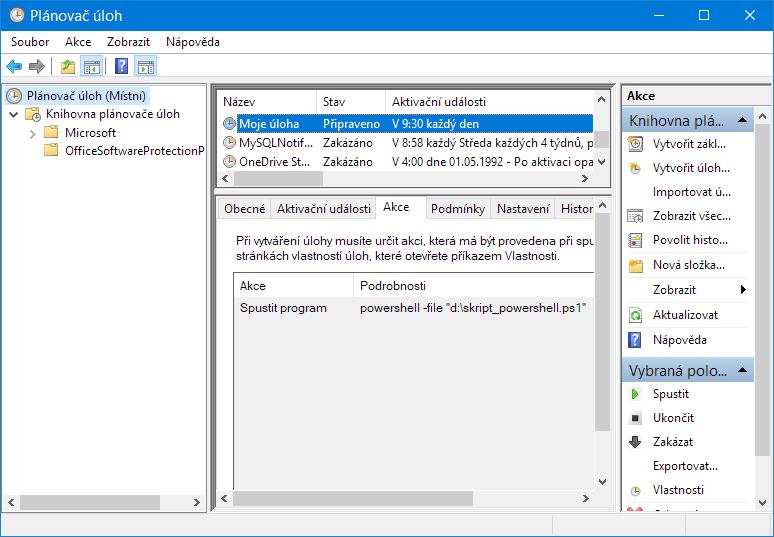Screen dimensions: 774x537
Task: Click the OfficeSoftwareProtectionP folder icon
Action: point(51,151)
